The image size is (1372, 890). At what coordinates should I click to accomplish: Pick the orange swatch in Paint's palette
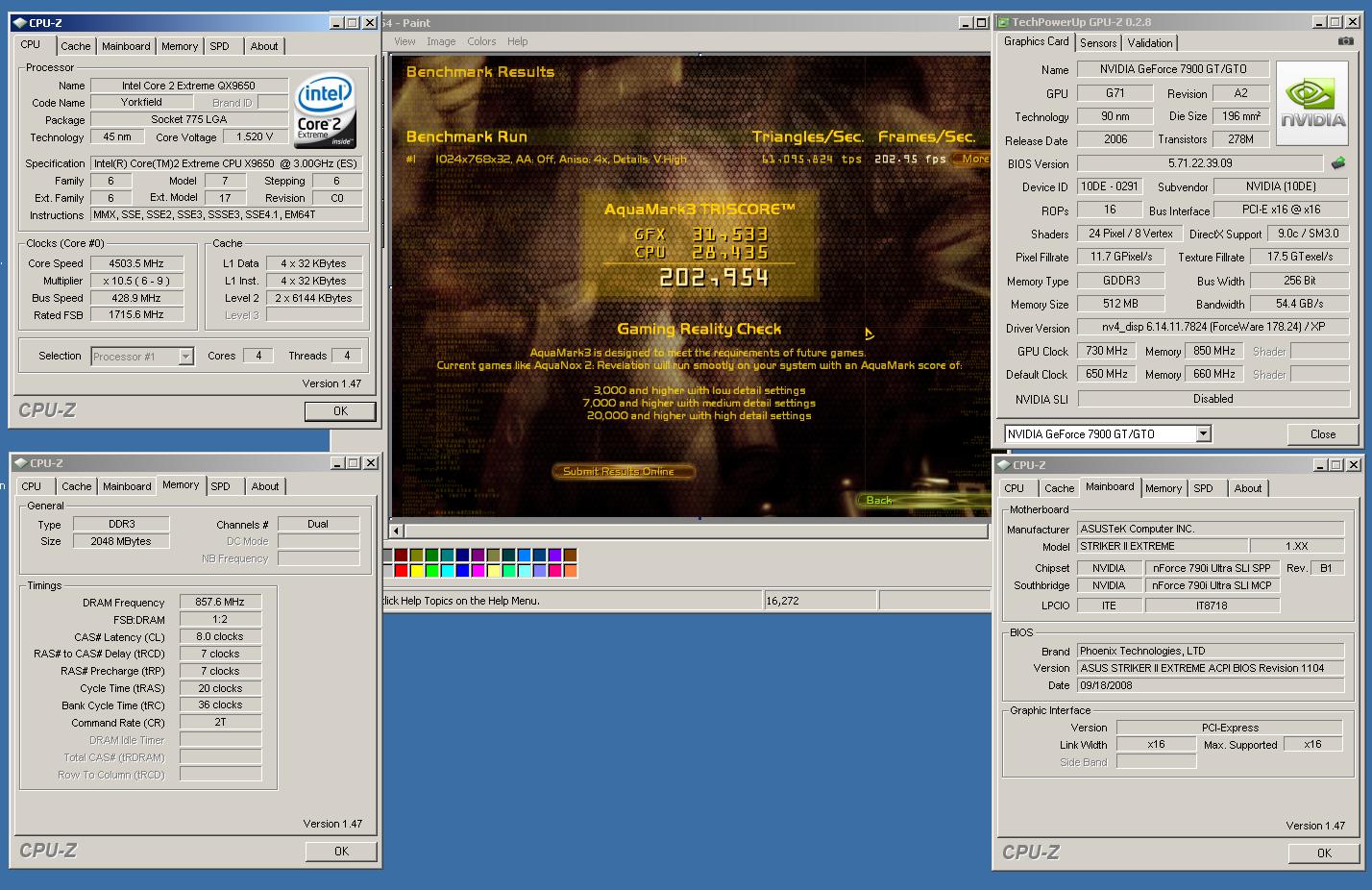[x=570, y=571]
